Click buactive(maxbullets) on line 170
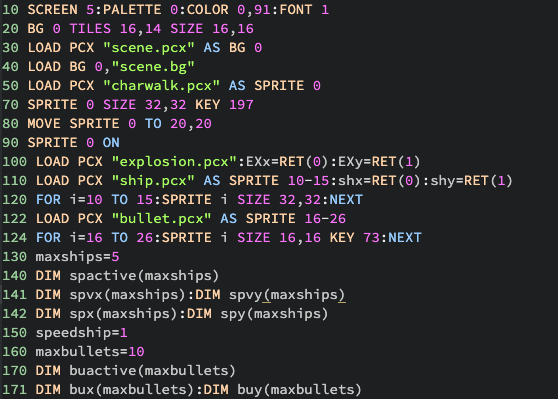This screenshot has width=558, height=399. coord(153,371)
